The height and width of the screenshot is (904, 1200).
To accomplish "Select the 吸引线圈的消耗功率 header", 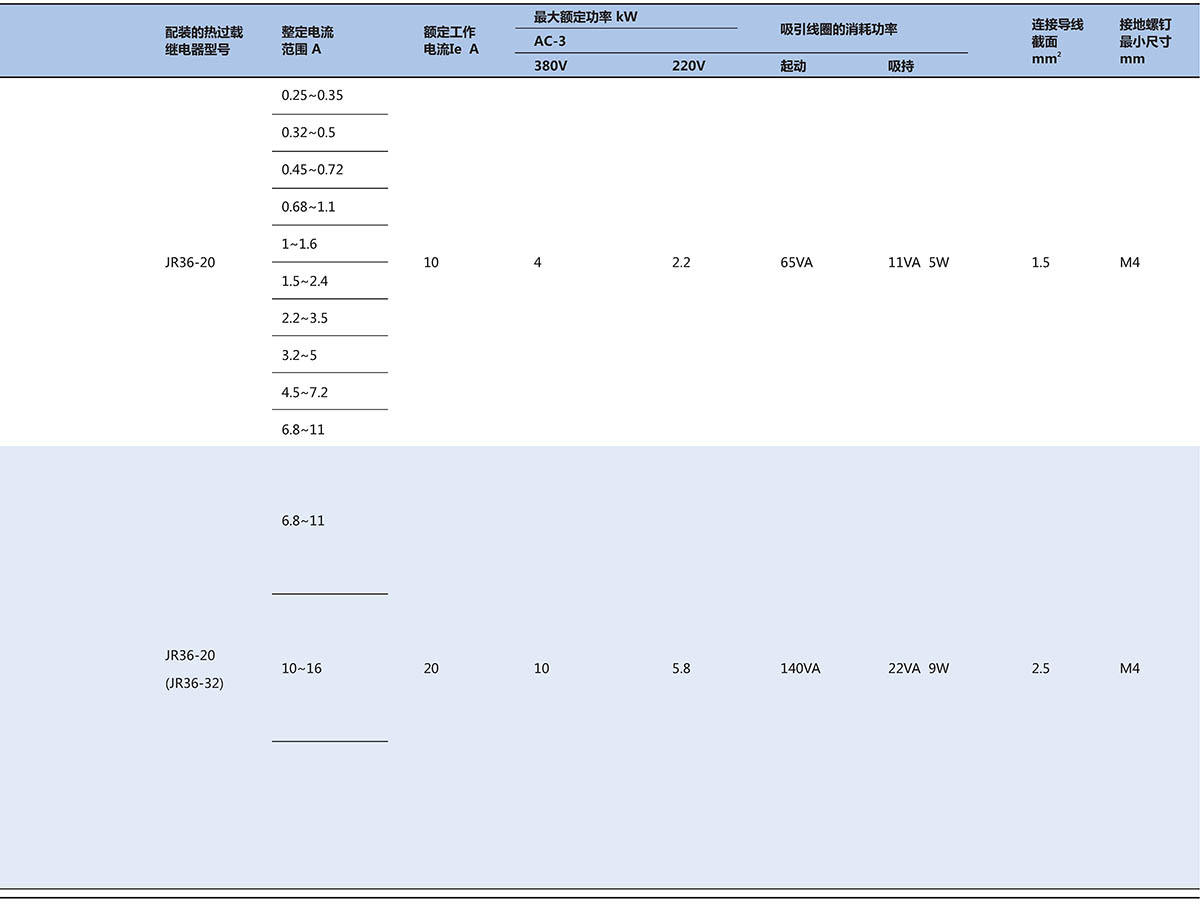I will click(x=839, y=29).
